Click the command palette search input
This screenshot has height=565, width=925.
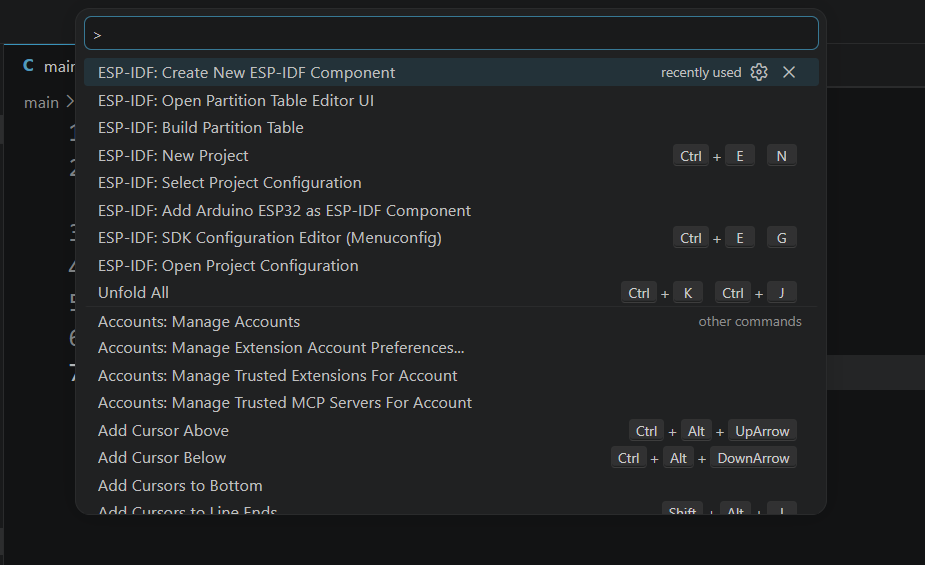(x=450, y=34)
